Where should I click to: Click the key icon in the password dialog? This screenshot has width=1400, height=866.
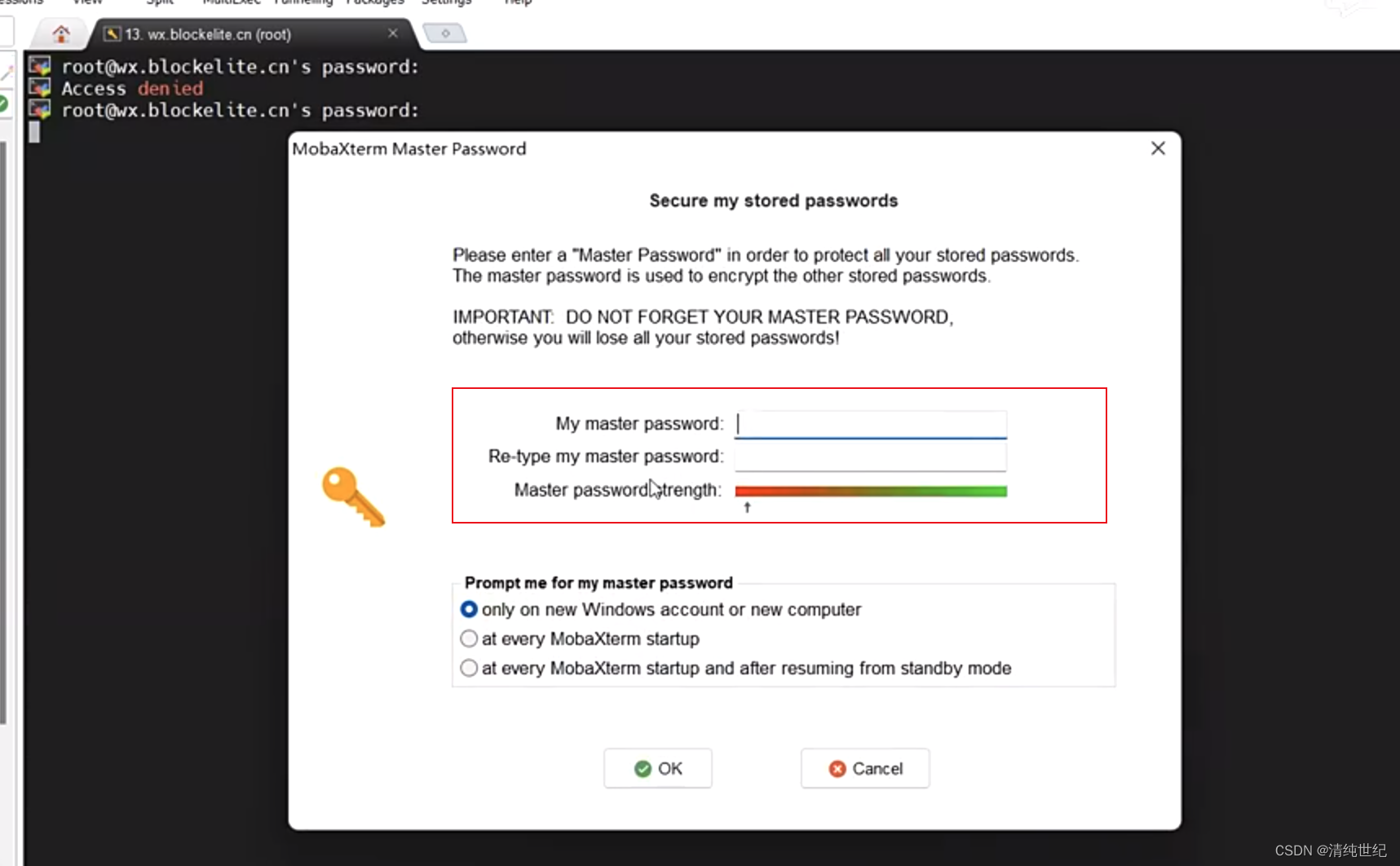(352, 497)
